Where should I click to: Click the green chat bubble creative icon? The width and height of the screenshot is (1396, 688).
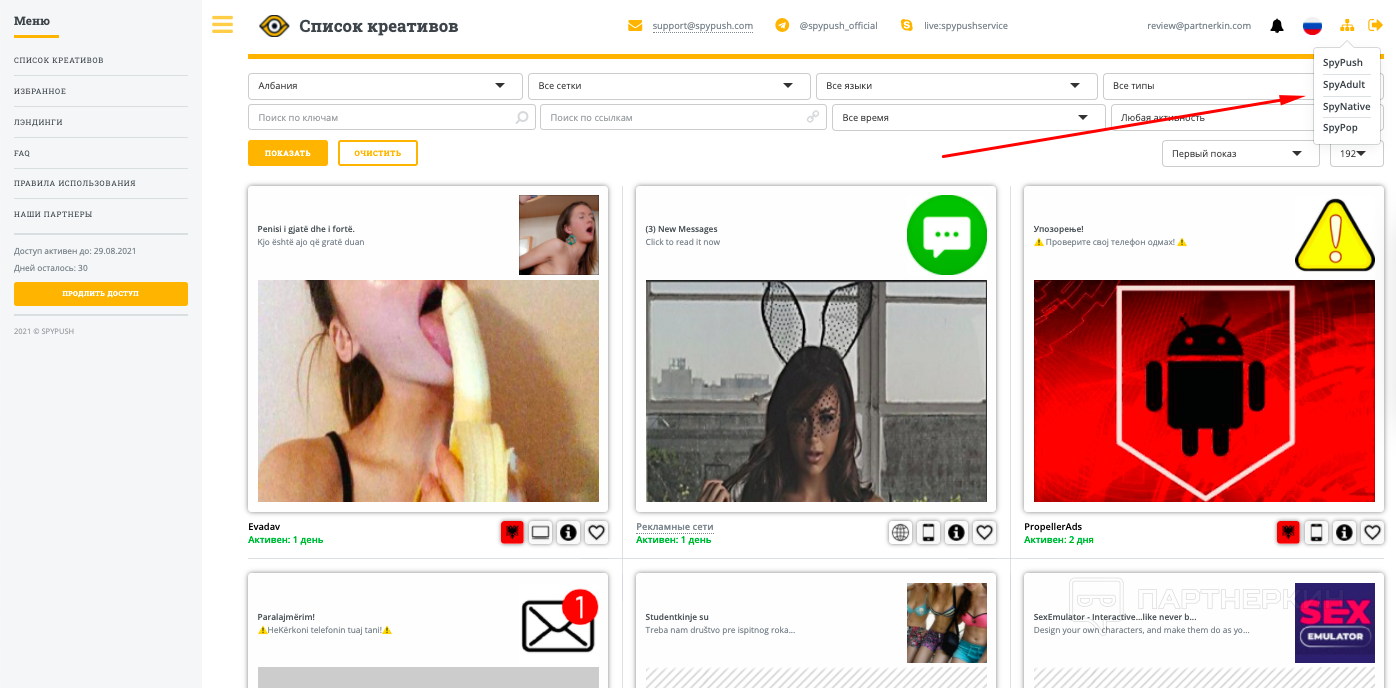point(947,235)
